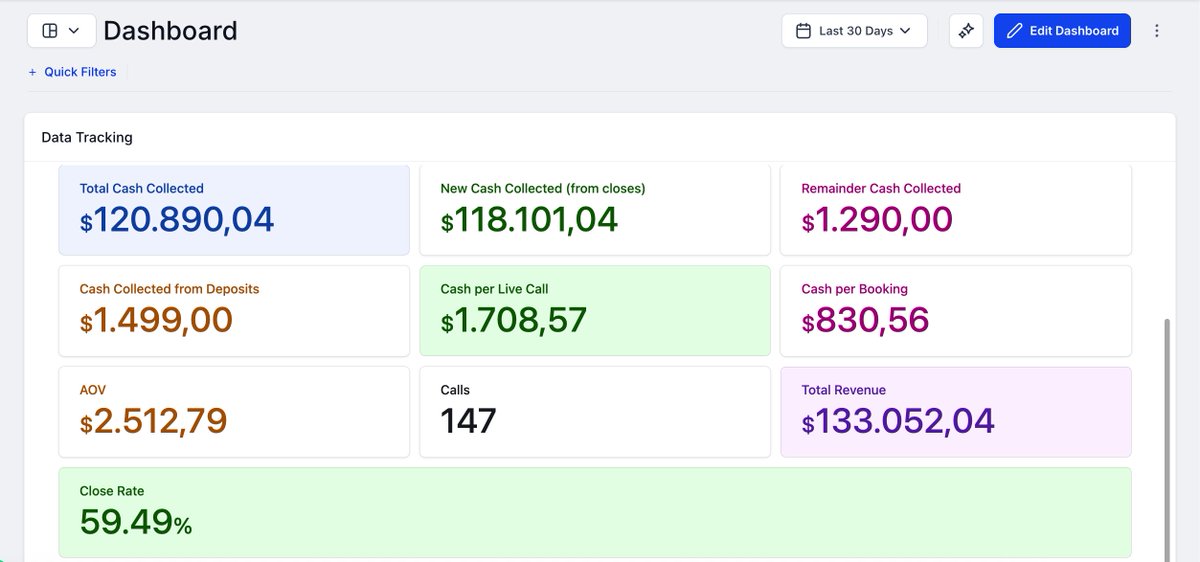Open the Cash Collected from Deposits card
This screenshot has height=562, width=1200.
coord(234,311)
